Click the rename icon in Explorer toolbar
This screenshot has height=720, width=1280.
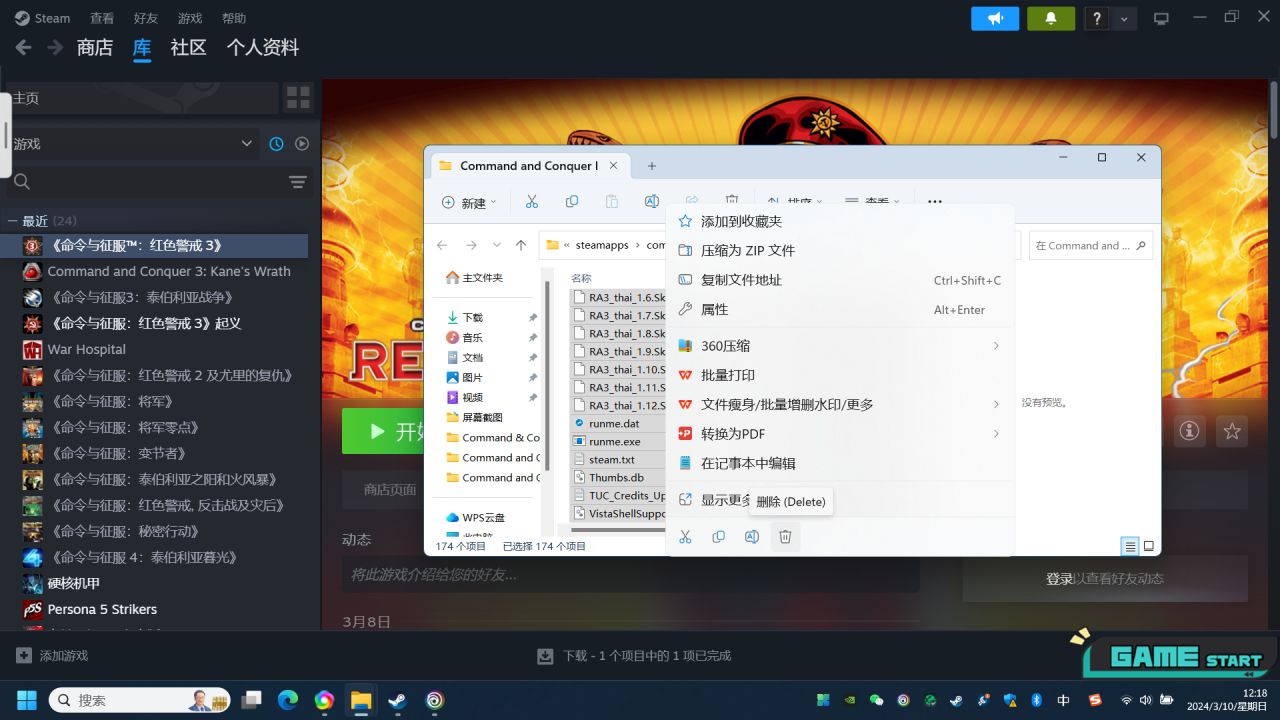pyautogui.click(x=652, y=202)
